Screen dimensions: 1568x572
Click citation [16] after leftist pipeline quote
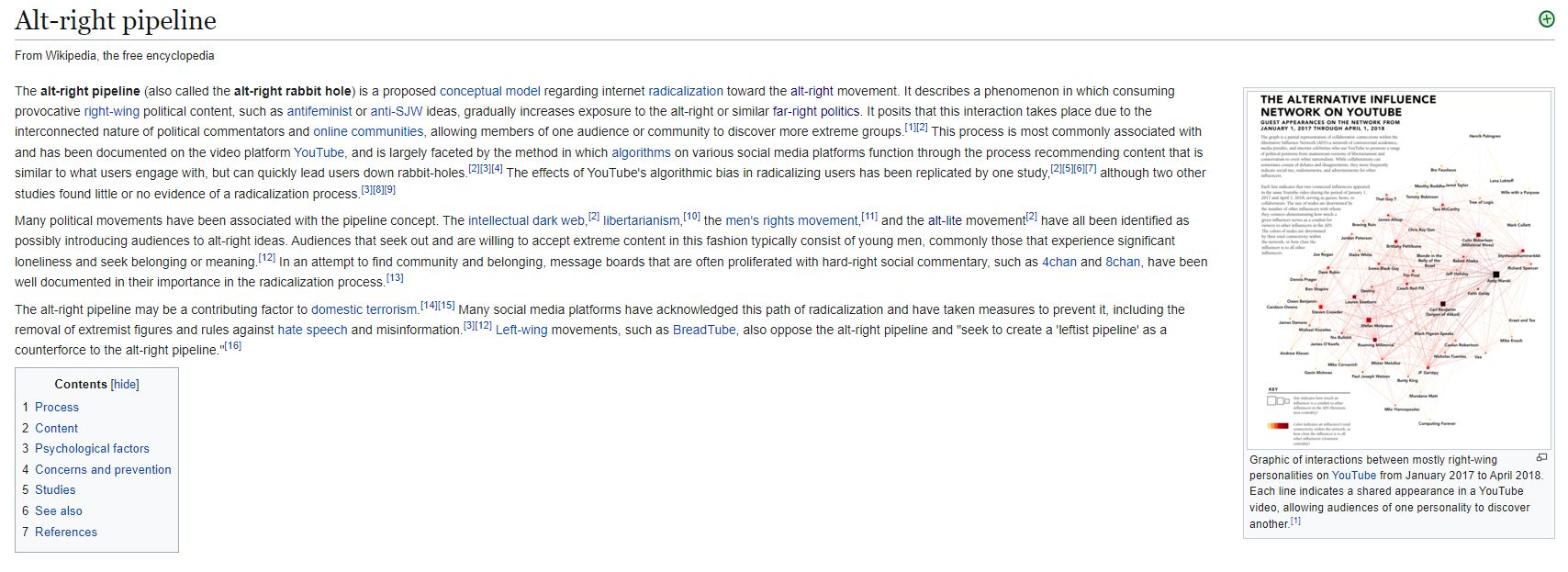pyautogui.click(x=233, y=346)
